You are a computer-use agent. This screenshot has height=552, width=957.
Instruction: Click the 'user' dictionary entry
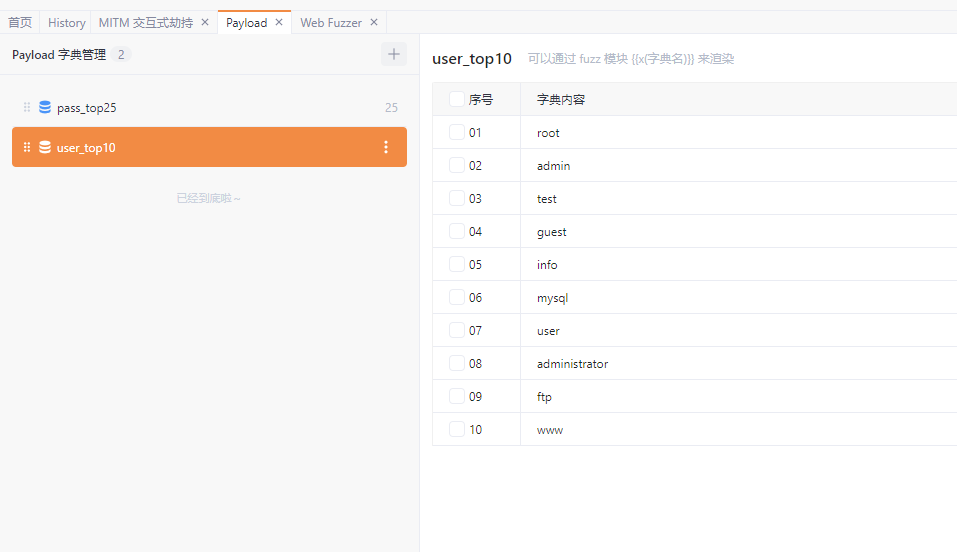click(548, 331)
